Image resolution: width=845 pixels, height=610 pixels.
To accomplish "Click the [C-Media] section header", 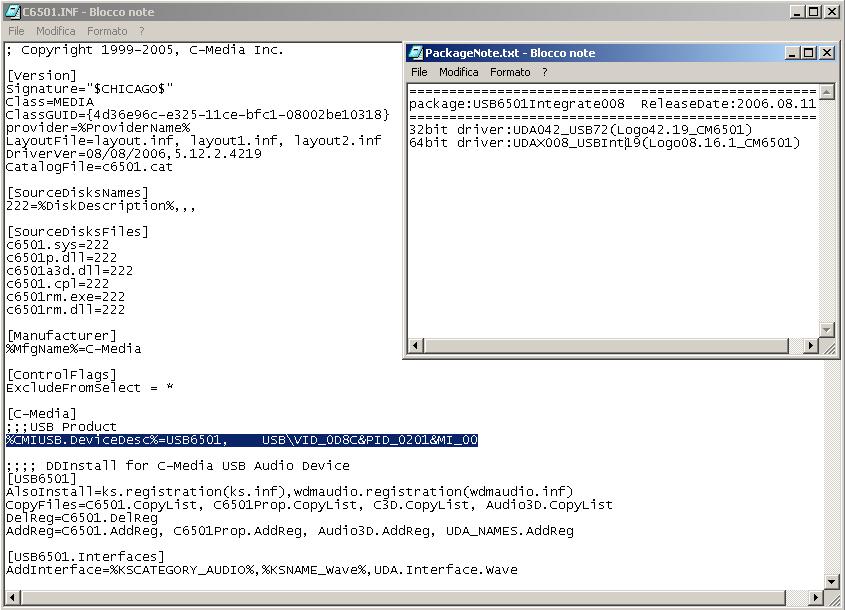I will point(41,414).
